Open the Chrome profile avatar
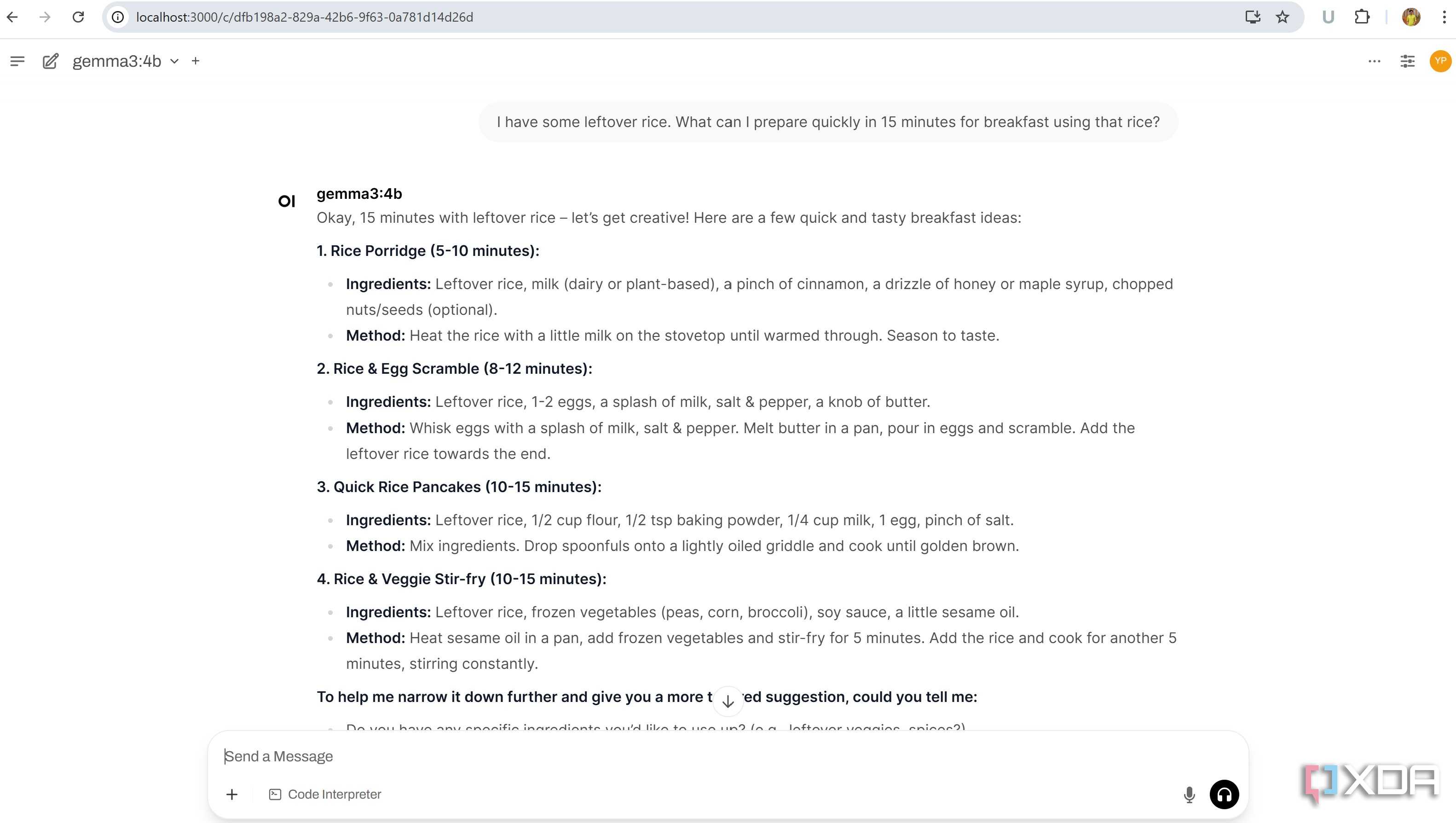Screen dimensions: 1456x823 point(1411,17)
